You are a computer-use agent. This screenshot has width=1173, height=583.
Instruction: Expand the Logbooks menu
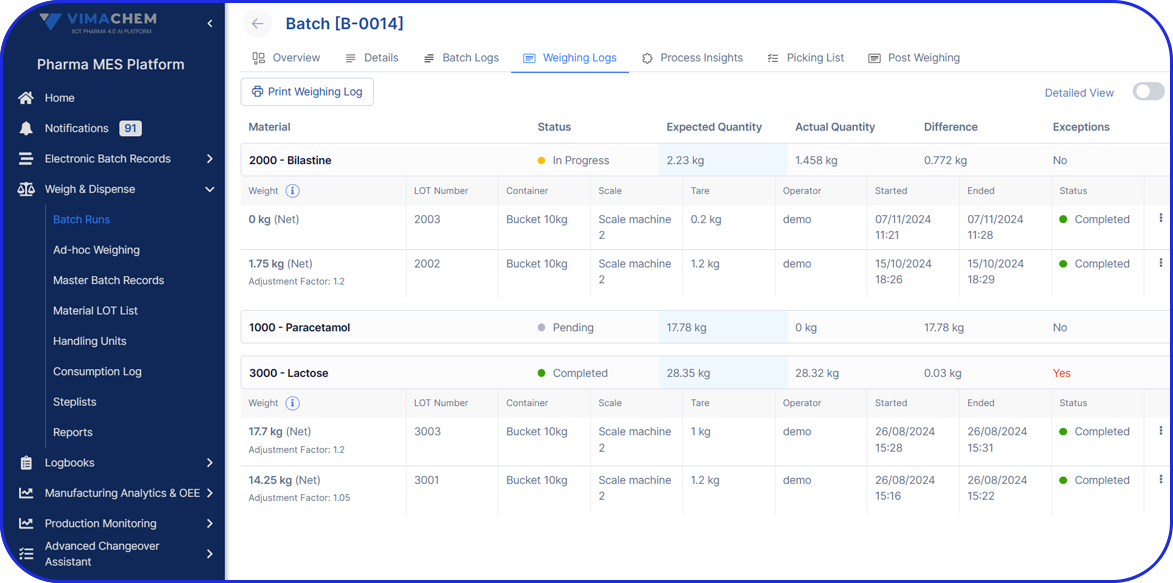[x=209, y=463]
